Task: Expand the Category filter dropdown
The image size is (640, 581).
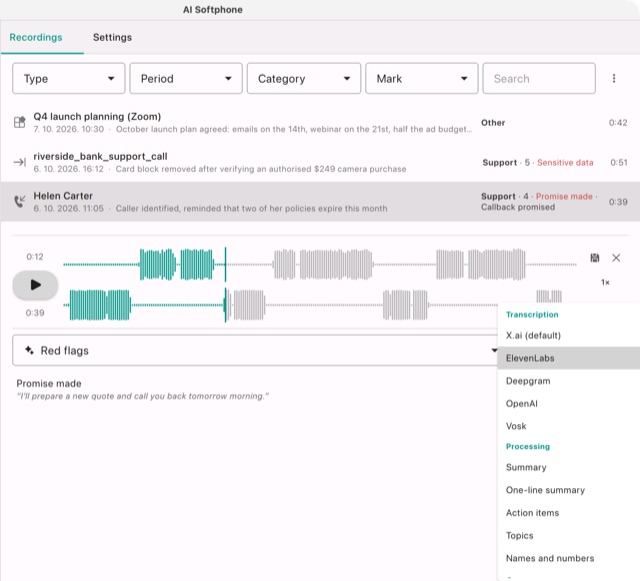Action: tap(304, 78)
